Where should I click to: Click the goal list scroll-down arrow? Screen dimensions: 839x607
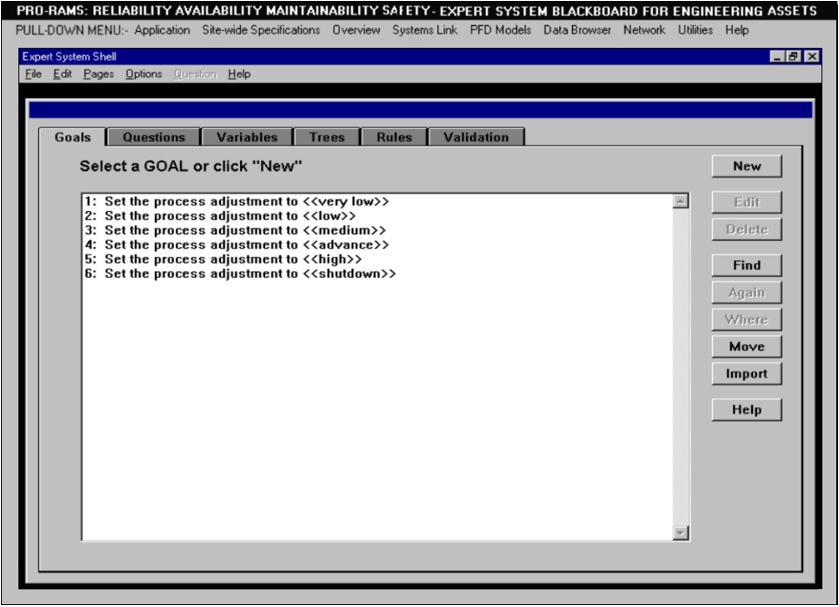click(x=681, y=533)
